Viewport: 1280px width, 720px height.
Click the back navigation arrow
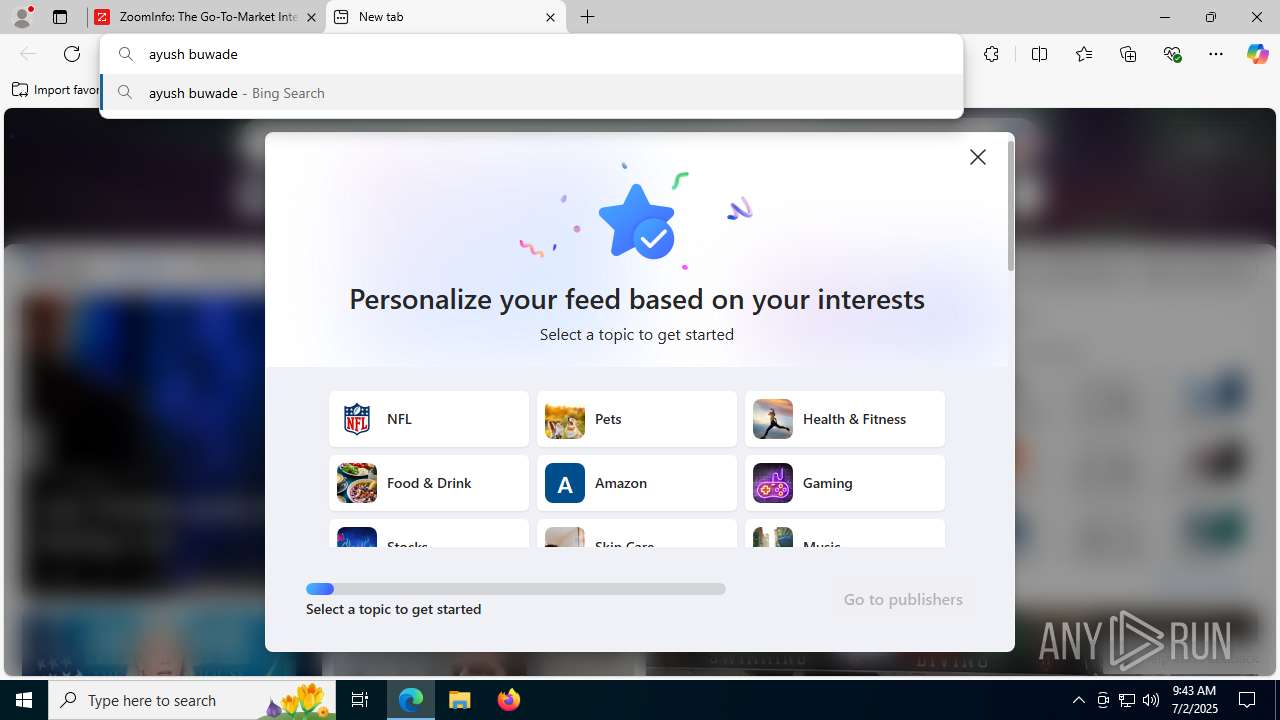coord(28,54)
